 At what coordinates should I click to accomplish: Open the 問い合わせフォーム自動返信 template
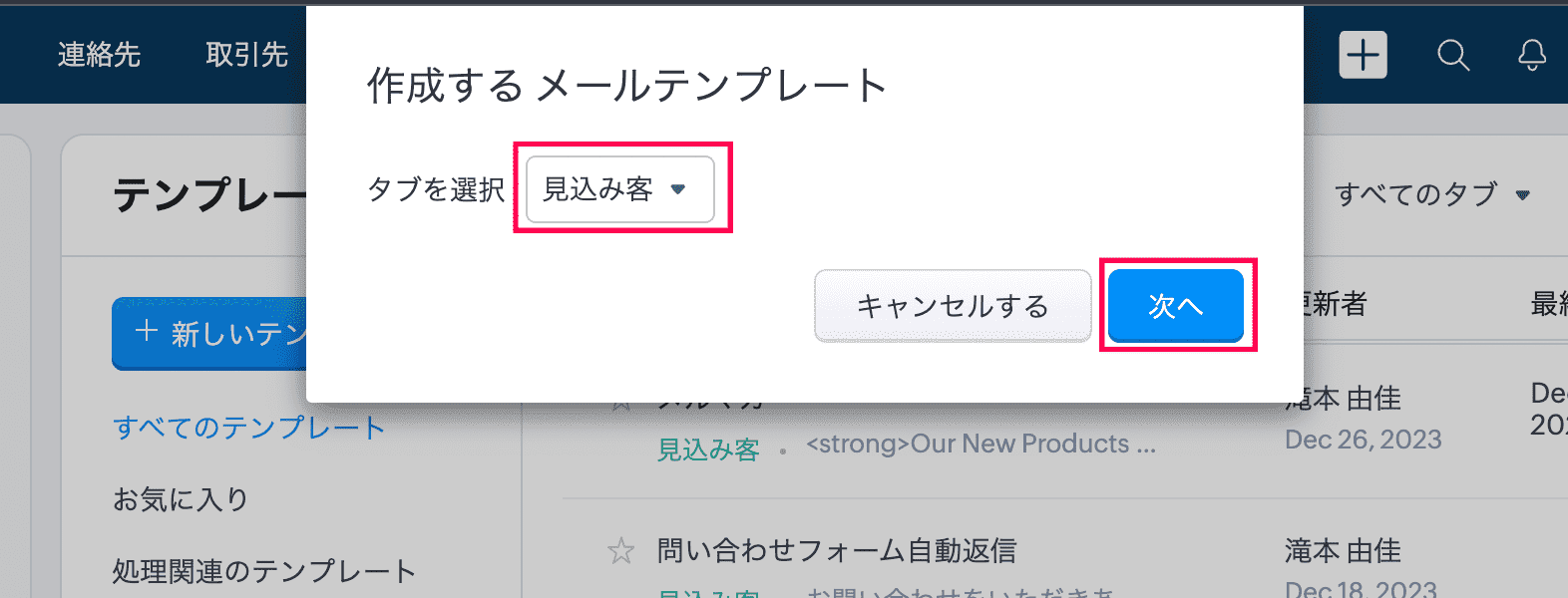[836, 550]
